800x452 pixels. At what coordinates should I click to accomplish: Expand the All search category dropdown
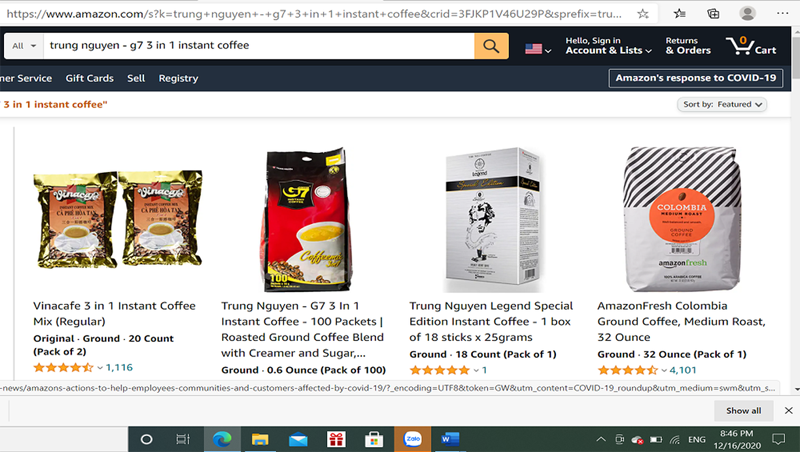click(x=24, y=46)
